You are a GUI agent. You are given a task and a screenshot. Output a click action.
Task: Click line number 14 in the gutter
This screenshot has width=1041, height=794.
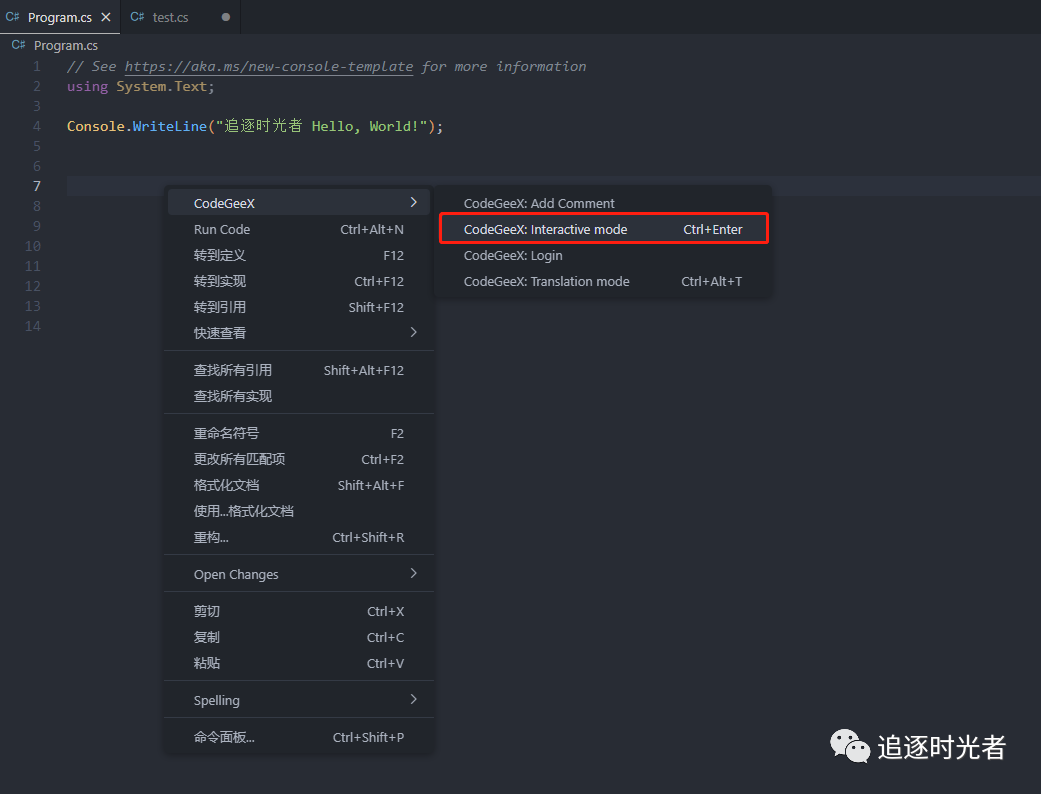33,326
